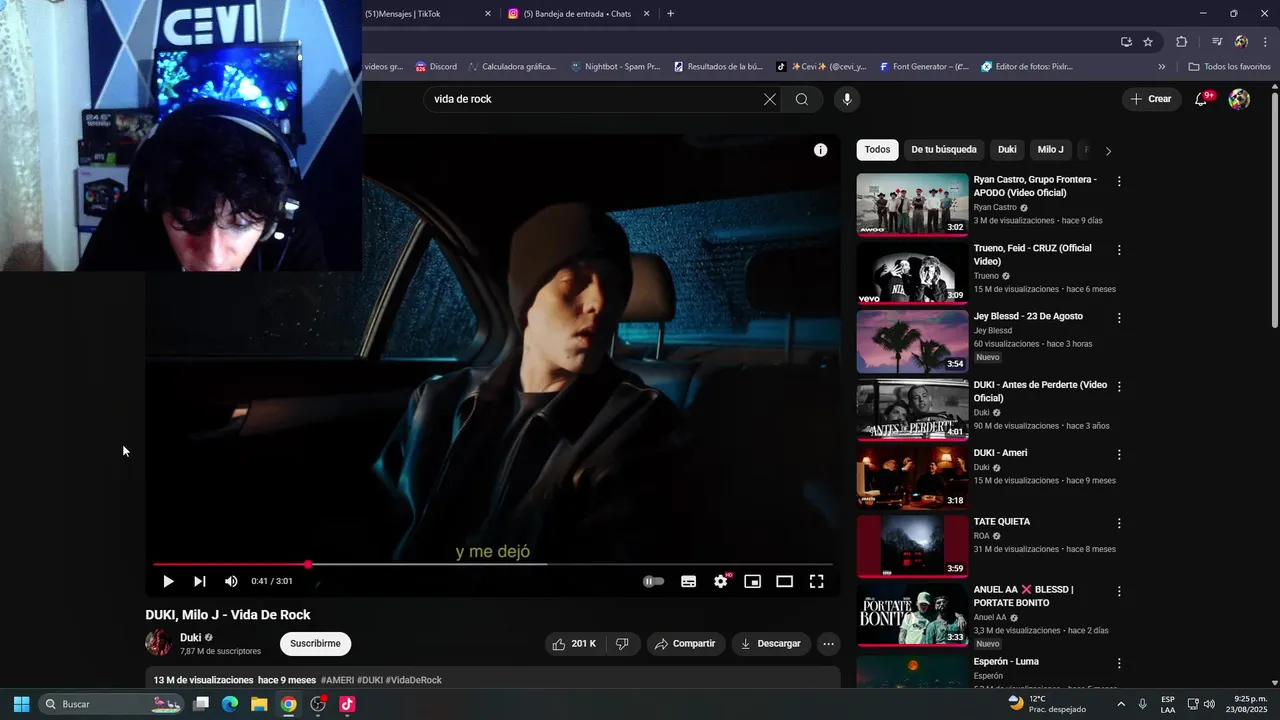The image size is (1280, 720).
Task: Open Duki channel avatar
Action: pos(158,643)
